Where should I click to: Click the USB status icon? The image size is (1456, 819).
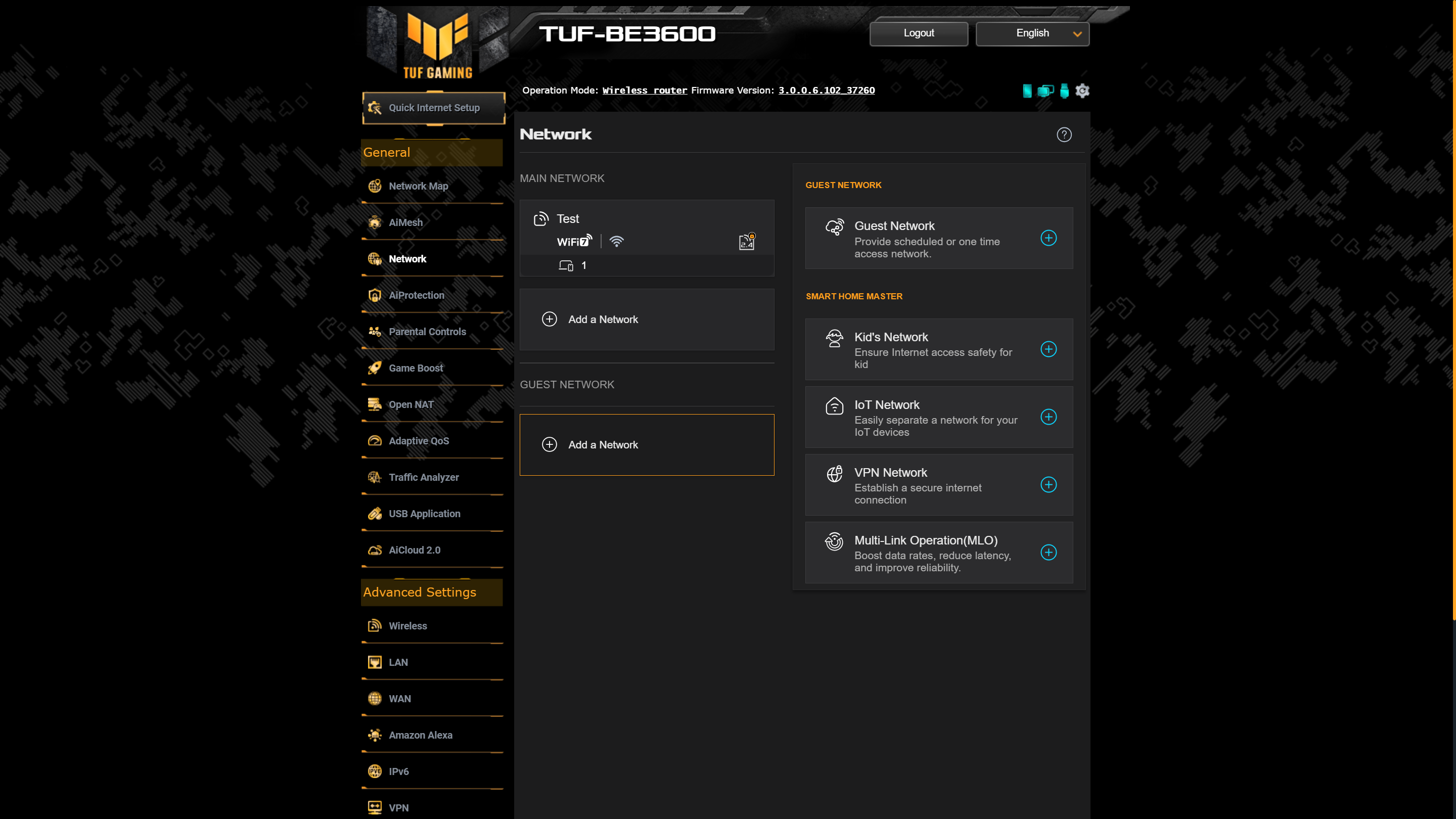[1064, 90]
